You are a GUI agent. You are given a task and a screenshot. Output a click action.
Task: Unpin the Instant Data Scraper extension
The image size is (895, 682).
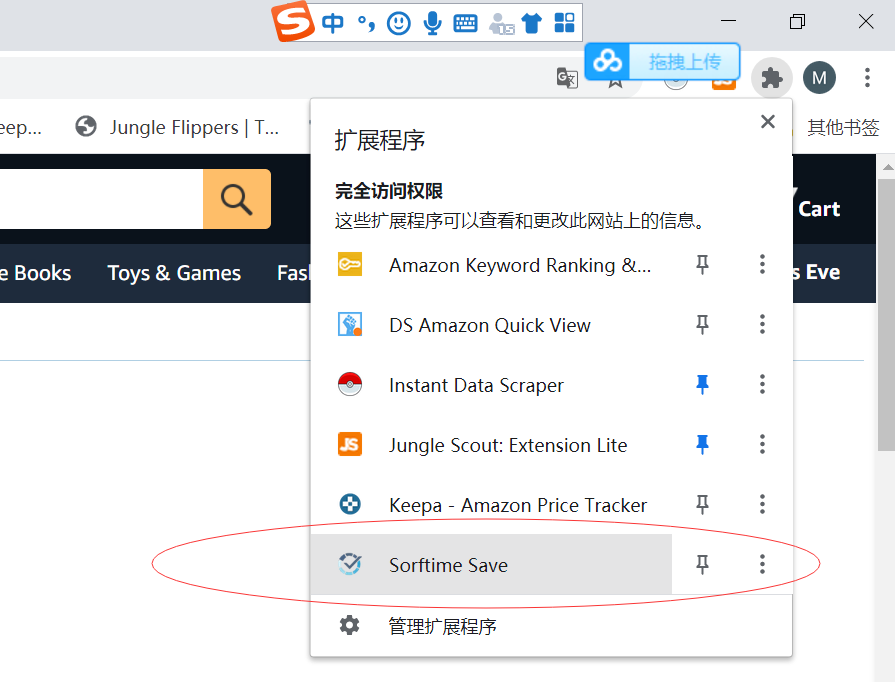point(702,385)
